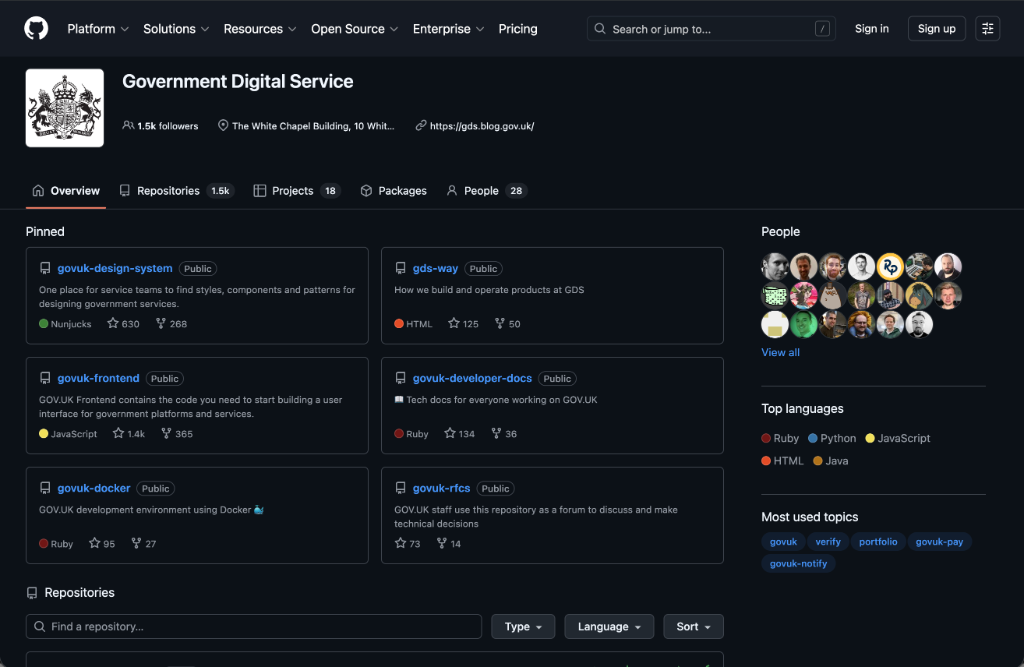The height and width of the screenshot is (667, 1024).
Task: Click the green avatar in People's bottom row
Action: pyautogui.click(x=804, y=324)
